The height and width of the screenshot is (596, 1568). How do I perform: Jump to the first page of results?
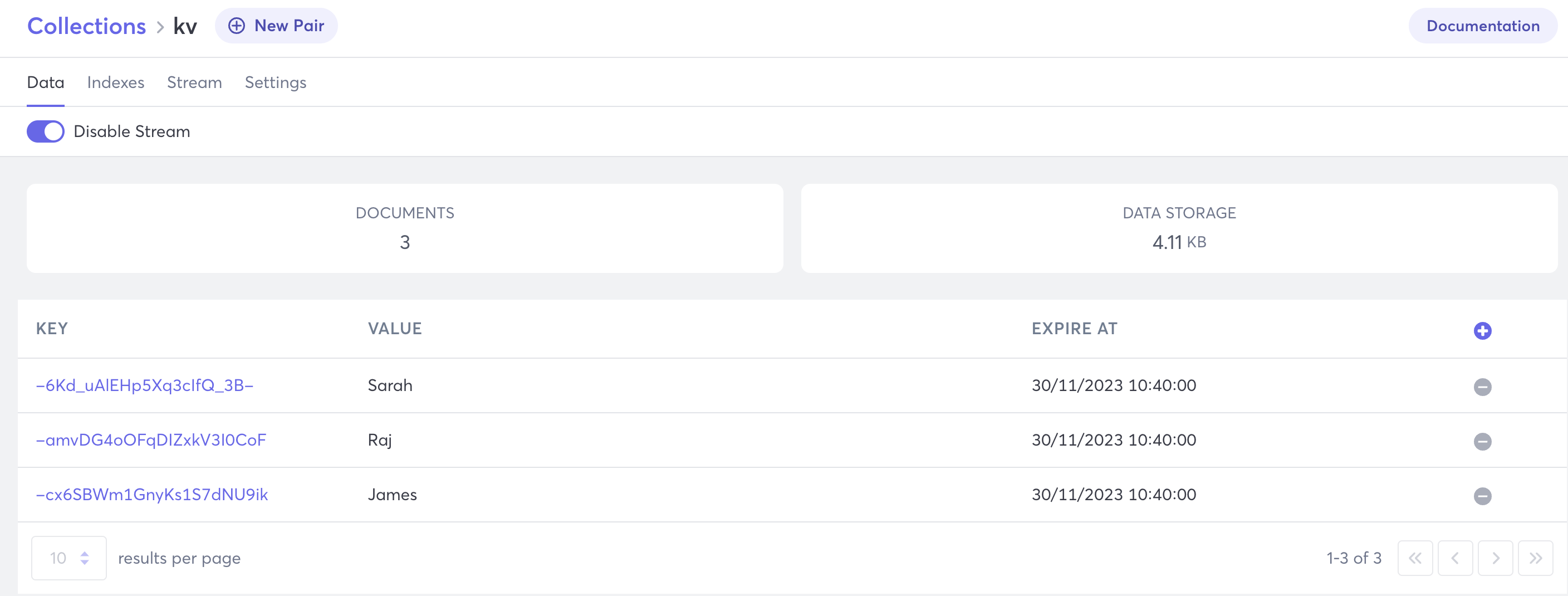click(1415, 558)
